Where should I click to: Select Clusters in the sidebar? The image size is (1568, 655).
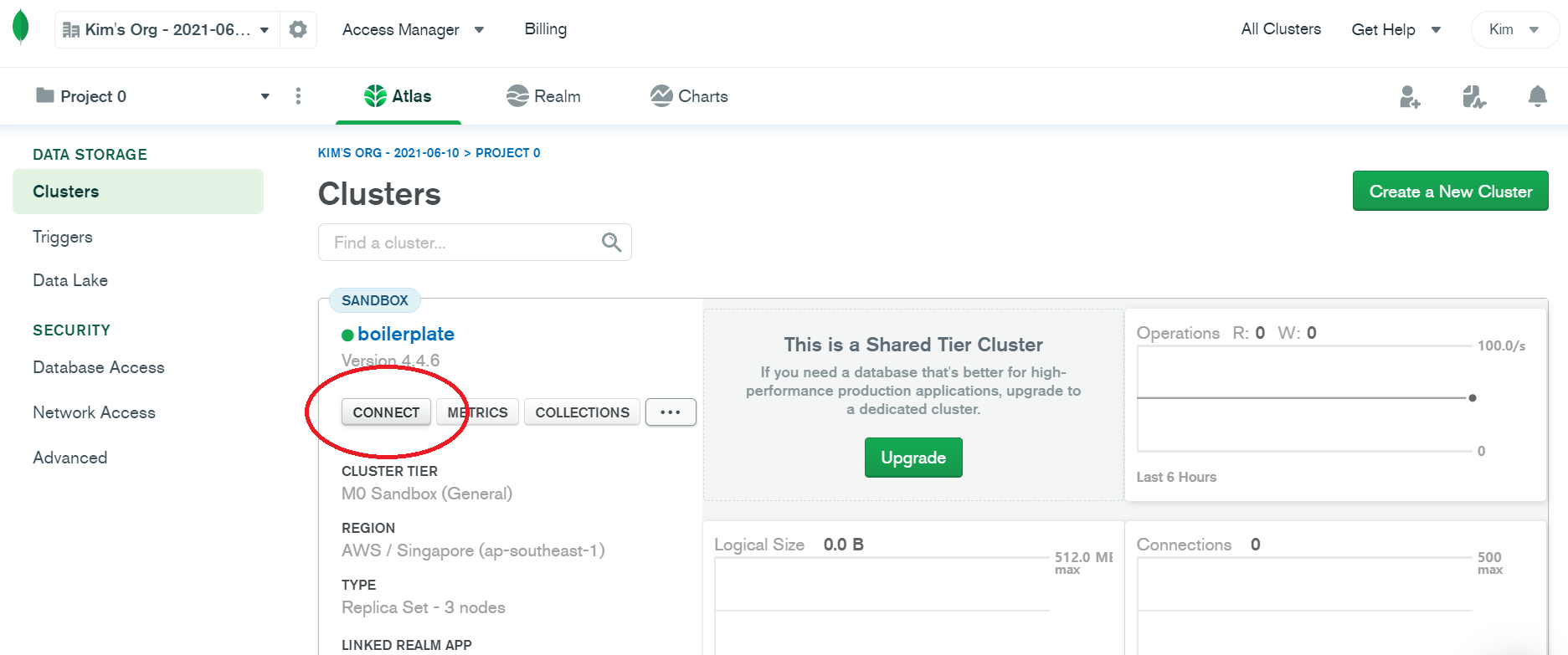(138, 192)
